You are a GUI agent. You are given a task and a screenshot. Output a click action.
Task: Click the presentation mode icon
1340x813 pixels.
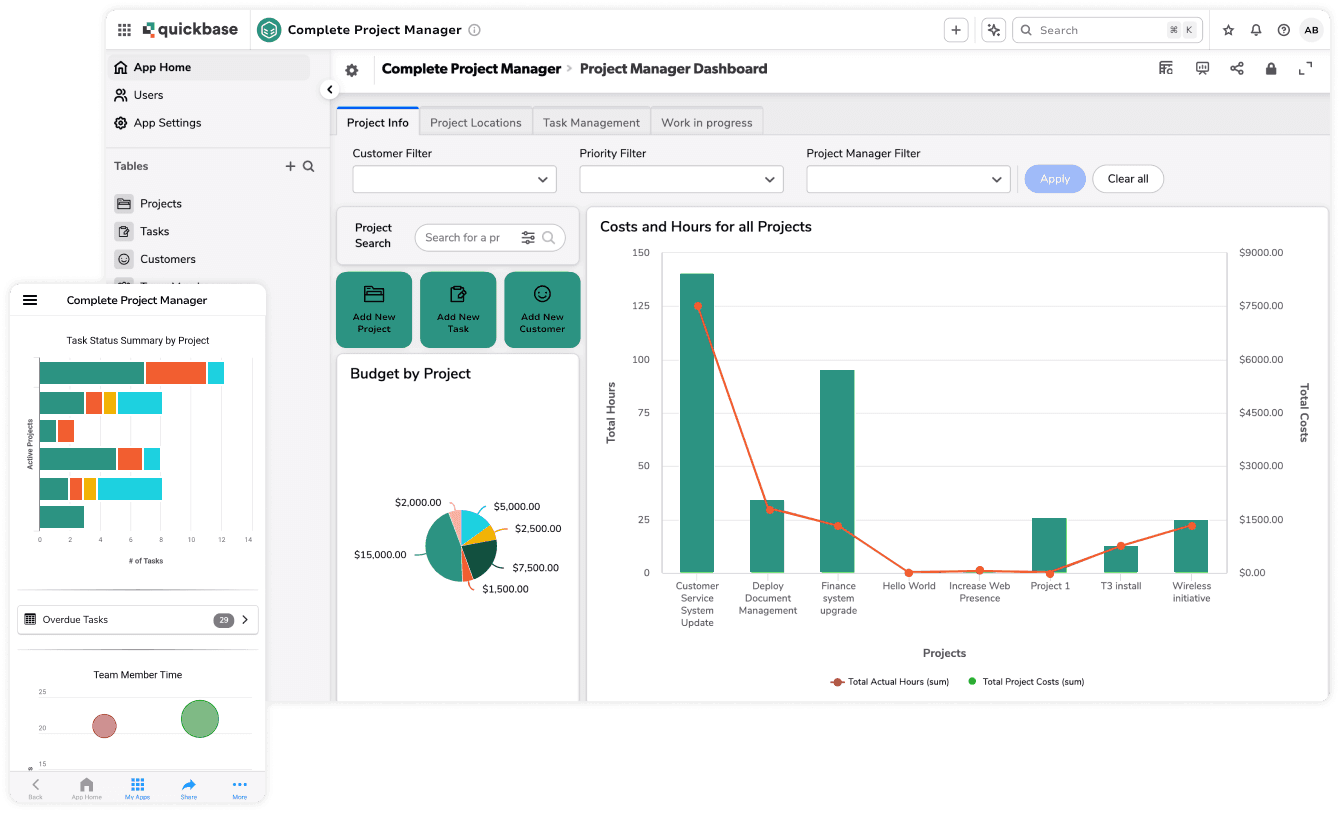click(1202, 68)
